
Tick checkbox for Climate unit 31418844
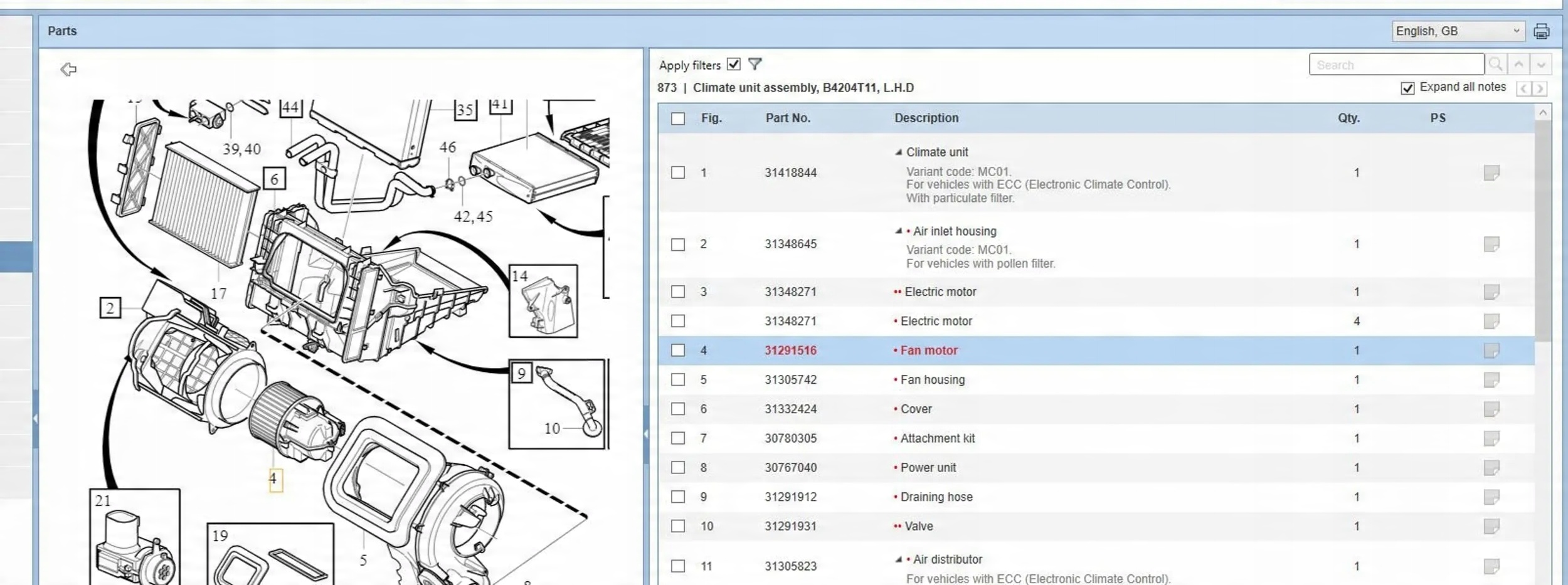pos(678,172)
